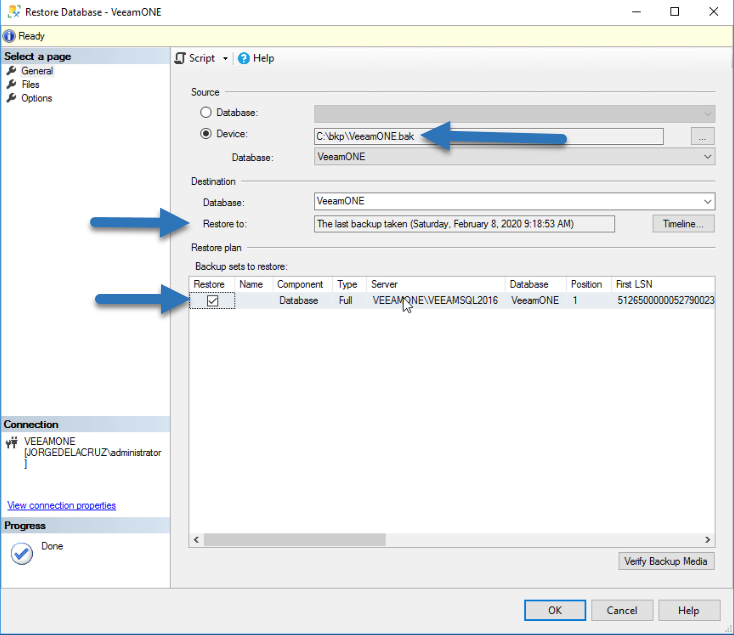Open View connection properties link
The height and width of the screenshot is (635, 734).
61,505
